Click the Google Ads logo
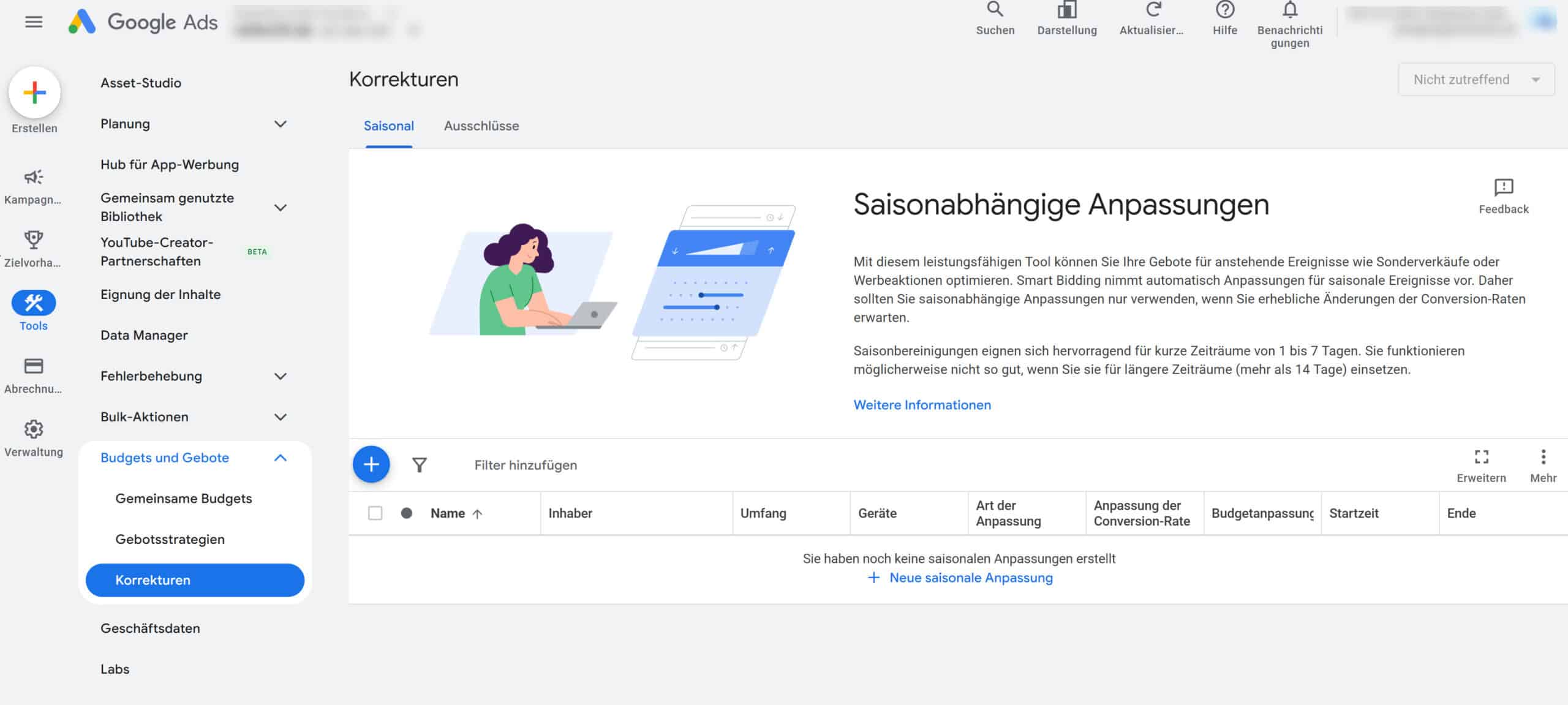Viewport: 1568px width, 705px height. (143, 22)
